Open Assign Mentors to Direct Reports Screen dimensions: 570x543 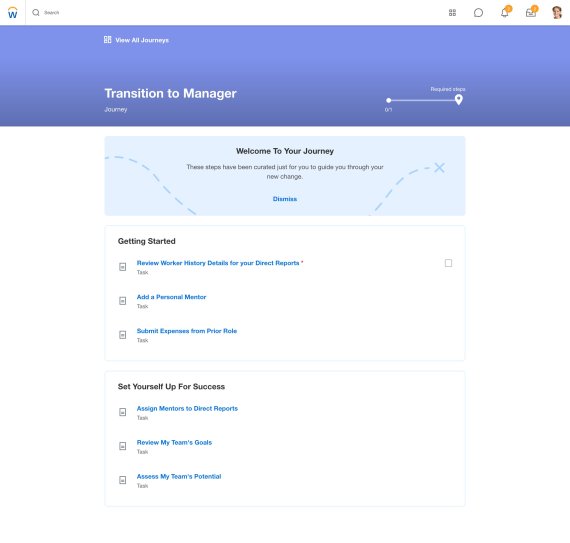tap(187, 409)
